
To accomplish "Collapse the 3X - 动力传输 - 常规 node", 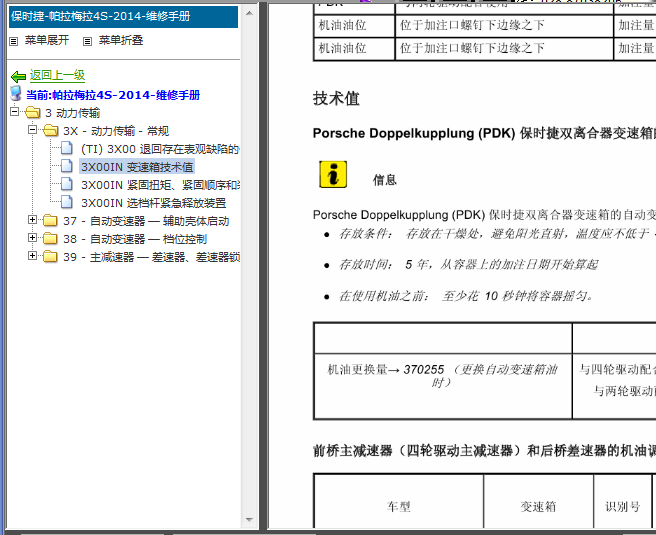I will pyautogui.click(x=32, y=130).
